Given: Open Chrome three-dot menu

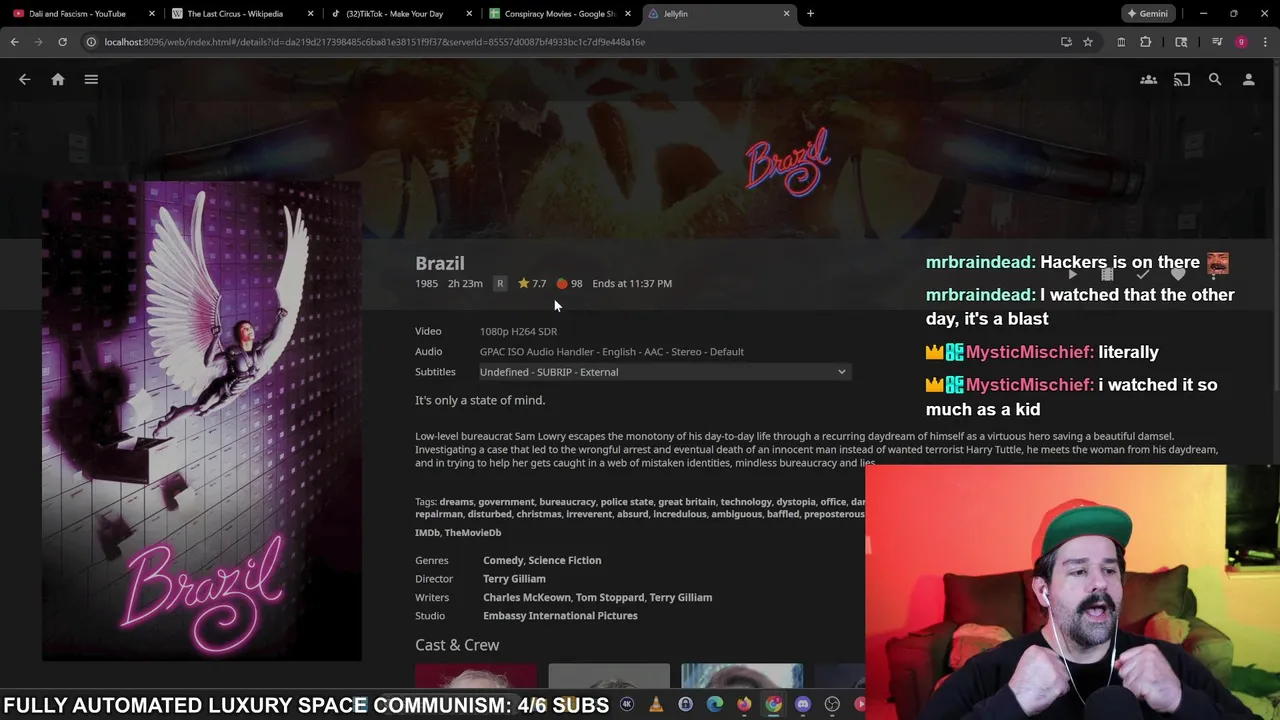Looking at the screenshot, I should (1265, 42).
